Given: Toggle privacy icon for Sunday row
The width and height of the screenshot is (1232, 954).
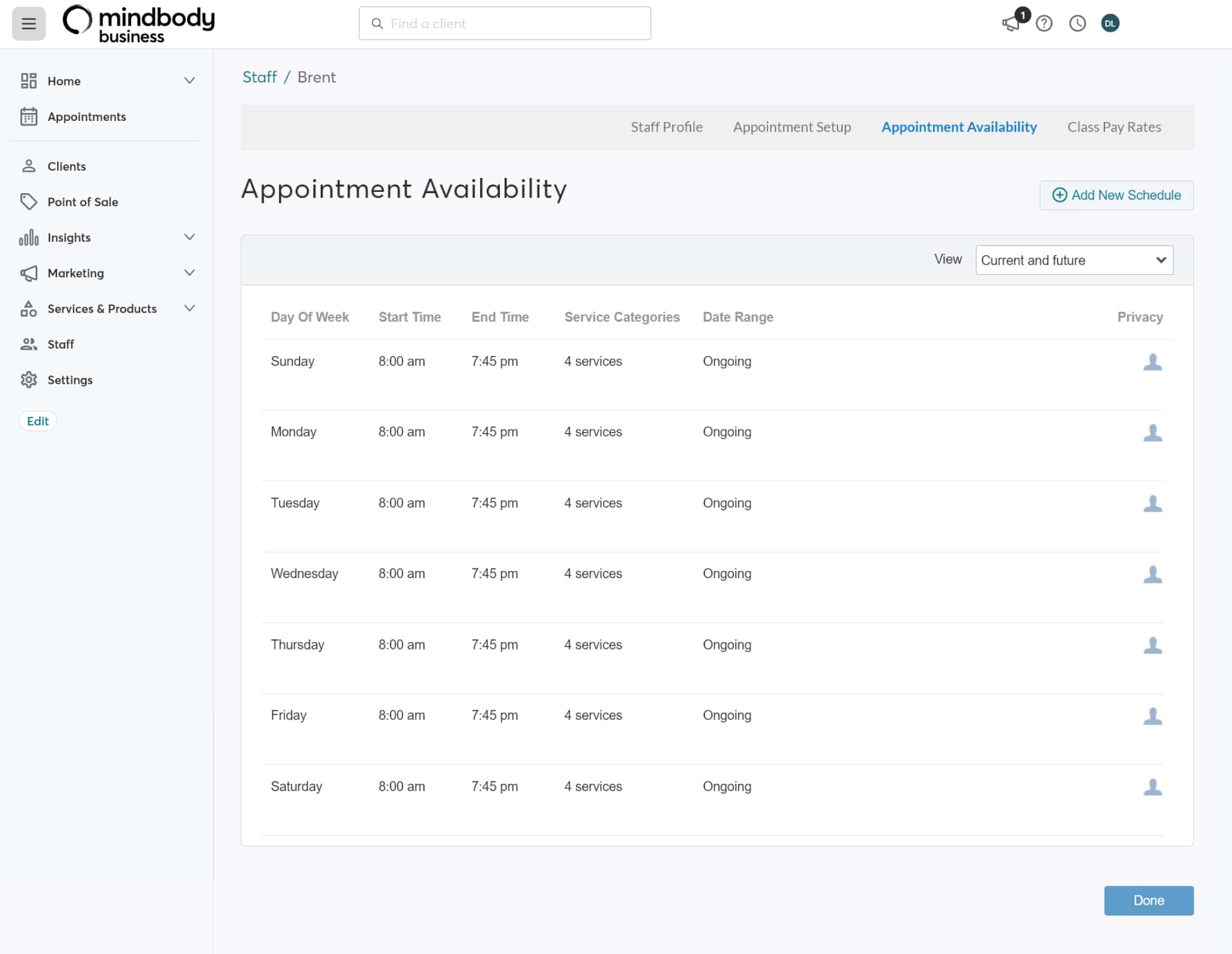Looking at the screenshot, I should pyautogui.click(x=1153, y=362).
